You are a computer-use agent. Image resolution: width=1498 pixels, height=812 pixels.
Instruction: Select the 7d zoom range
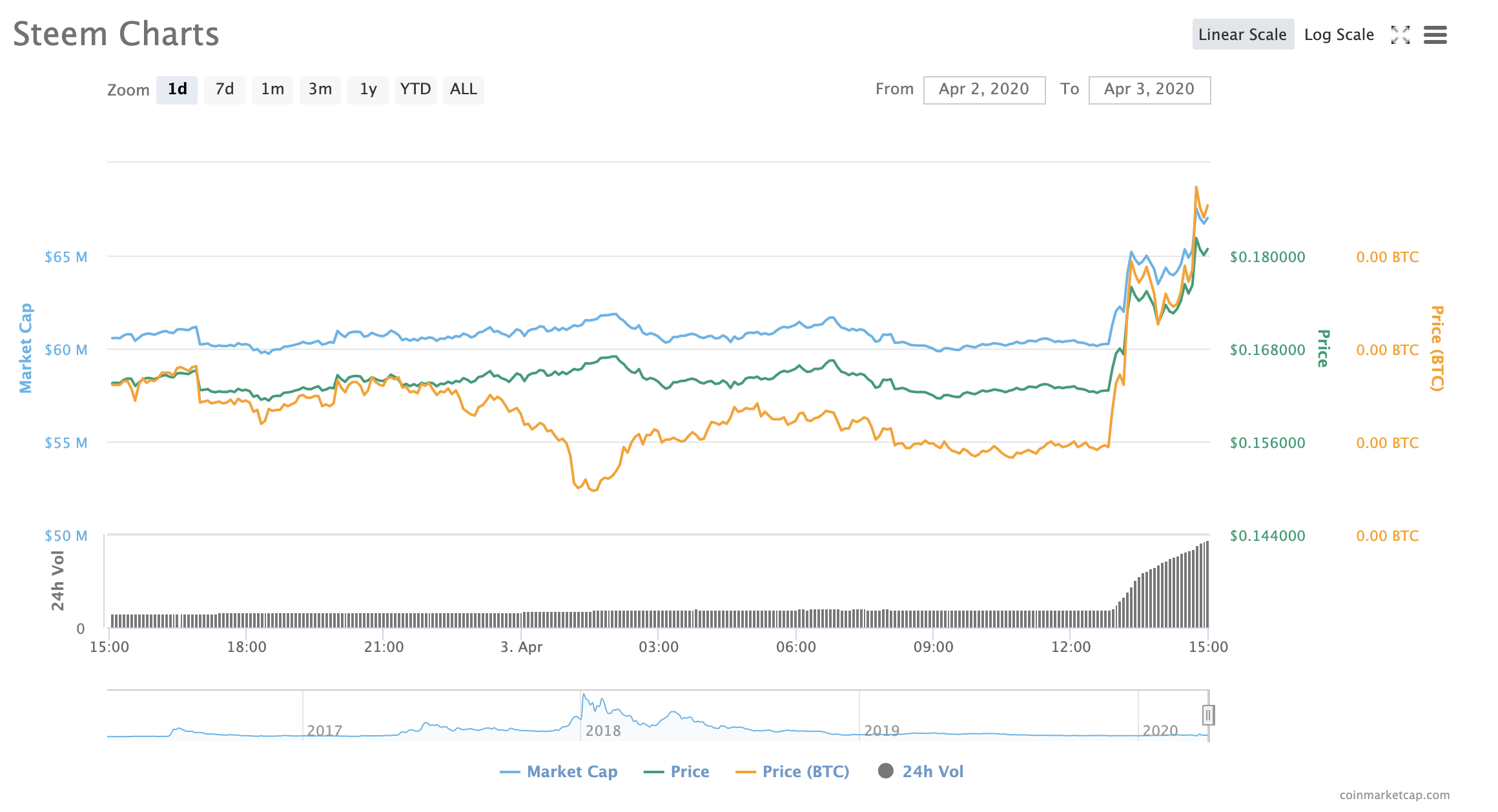[224, 89]
